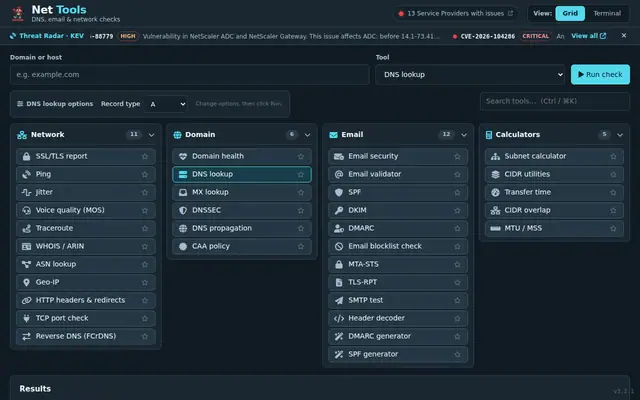Viewport: 640px width, 400px height.
Task: Select DNS propagation tool
Action: point(242,228)
